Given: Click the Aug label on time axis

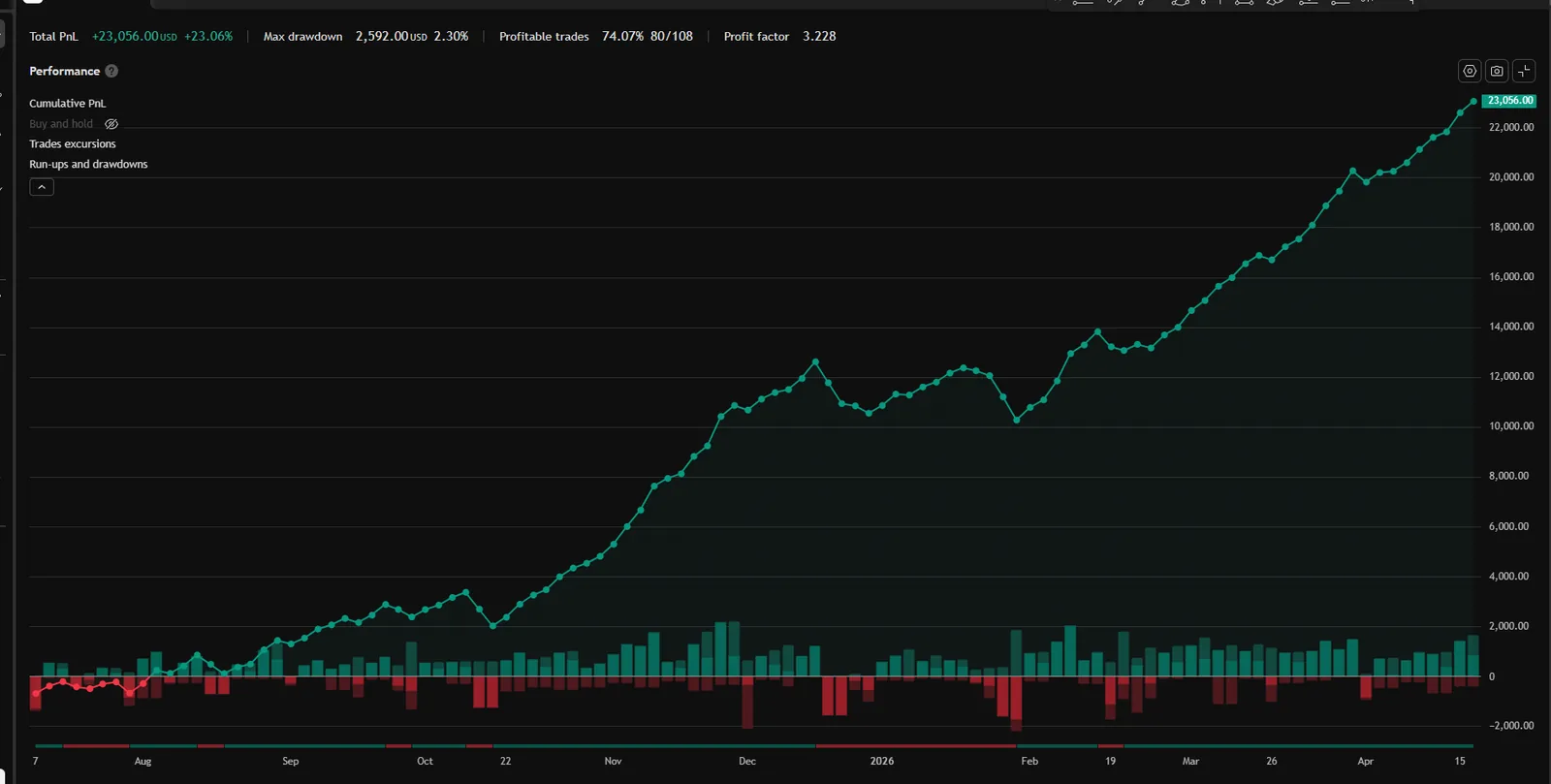Looking at the screenshot, I should tap(142, 762).
